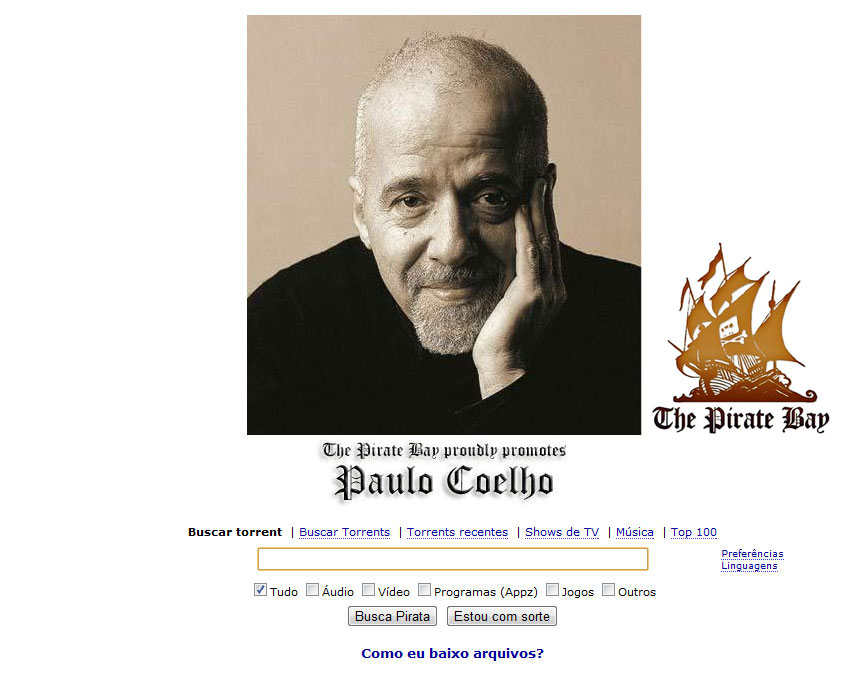Go to Torrents recentes
The width and height of the screenshot is (849, 673).
click(458, 532)
